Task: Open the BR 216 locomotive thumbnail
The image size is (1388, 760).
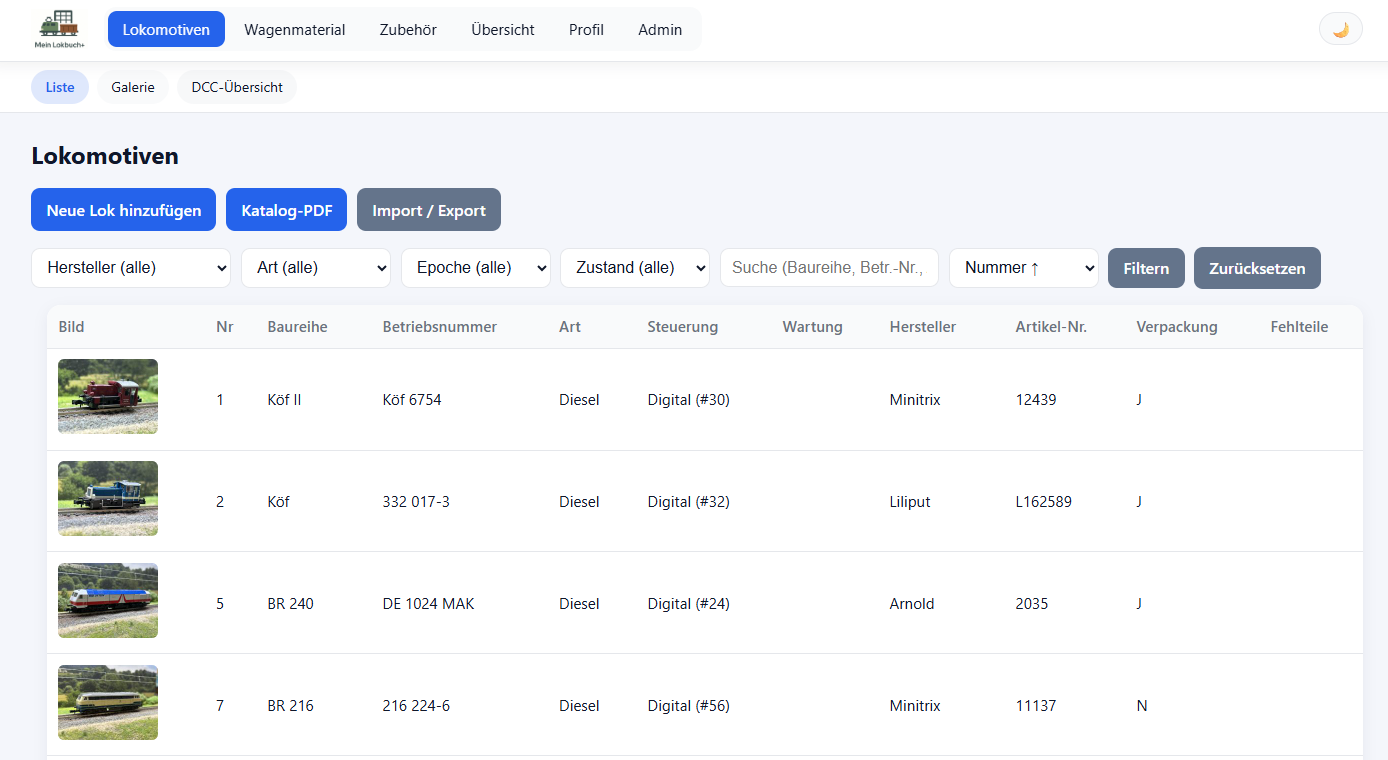Action: click(x=108, y=702)
